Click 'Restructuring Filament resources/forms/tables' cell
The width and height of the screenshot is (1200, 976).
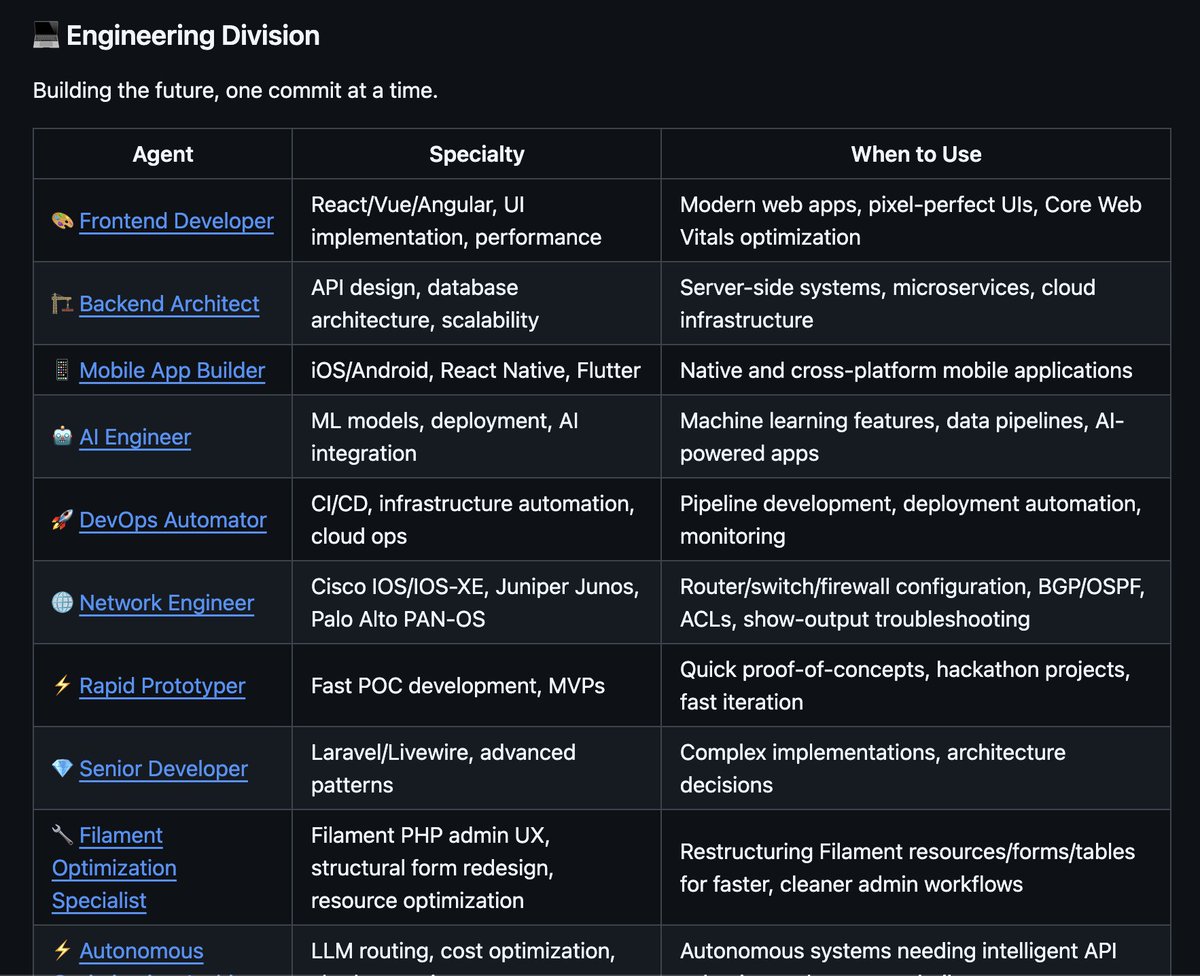coord(916,868)
